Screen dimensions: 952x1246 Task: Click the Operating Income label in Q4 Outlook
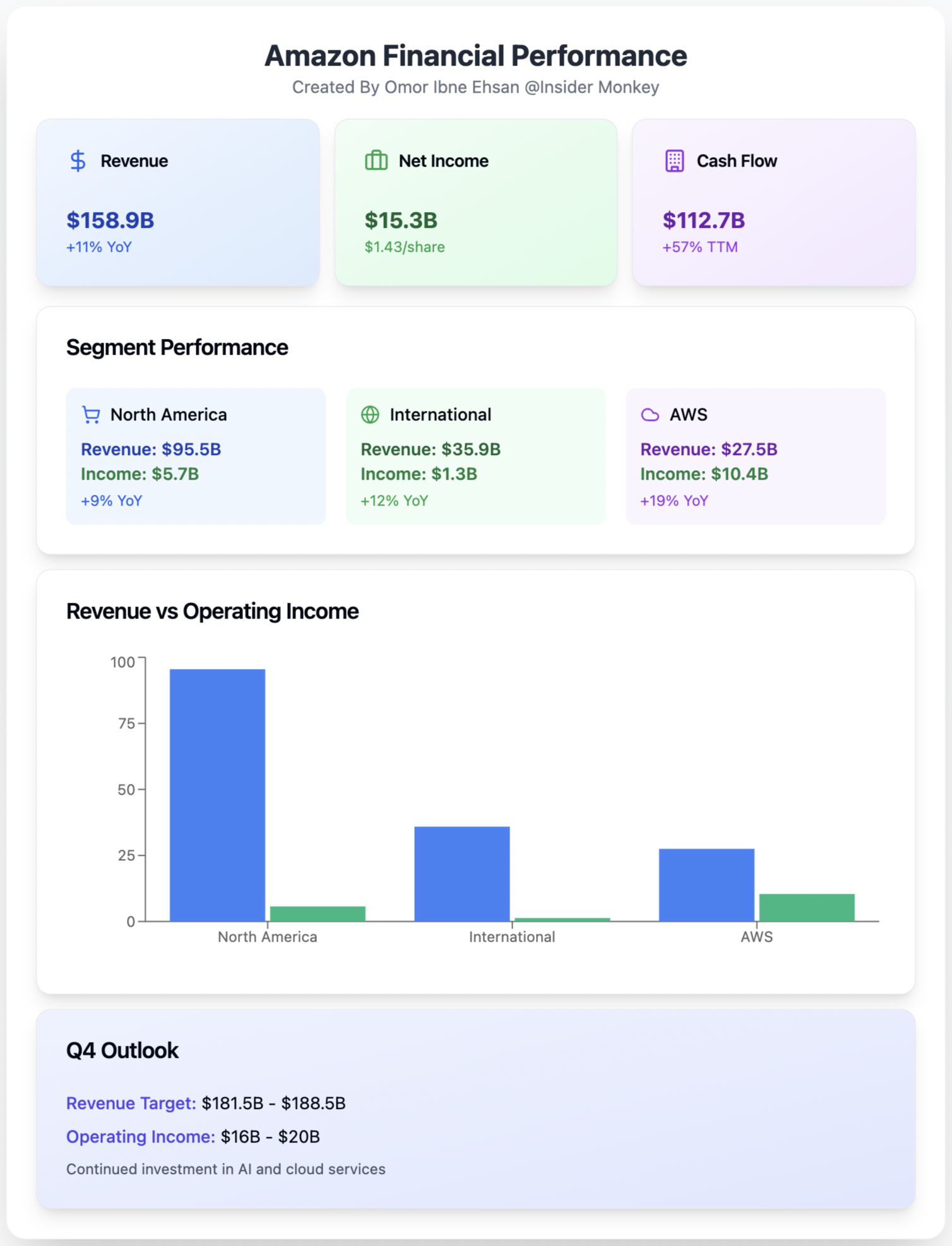141,1136
